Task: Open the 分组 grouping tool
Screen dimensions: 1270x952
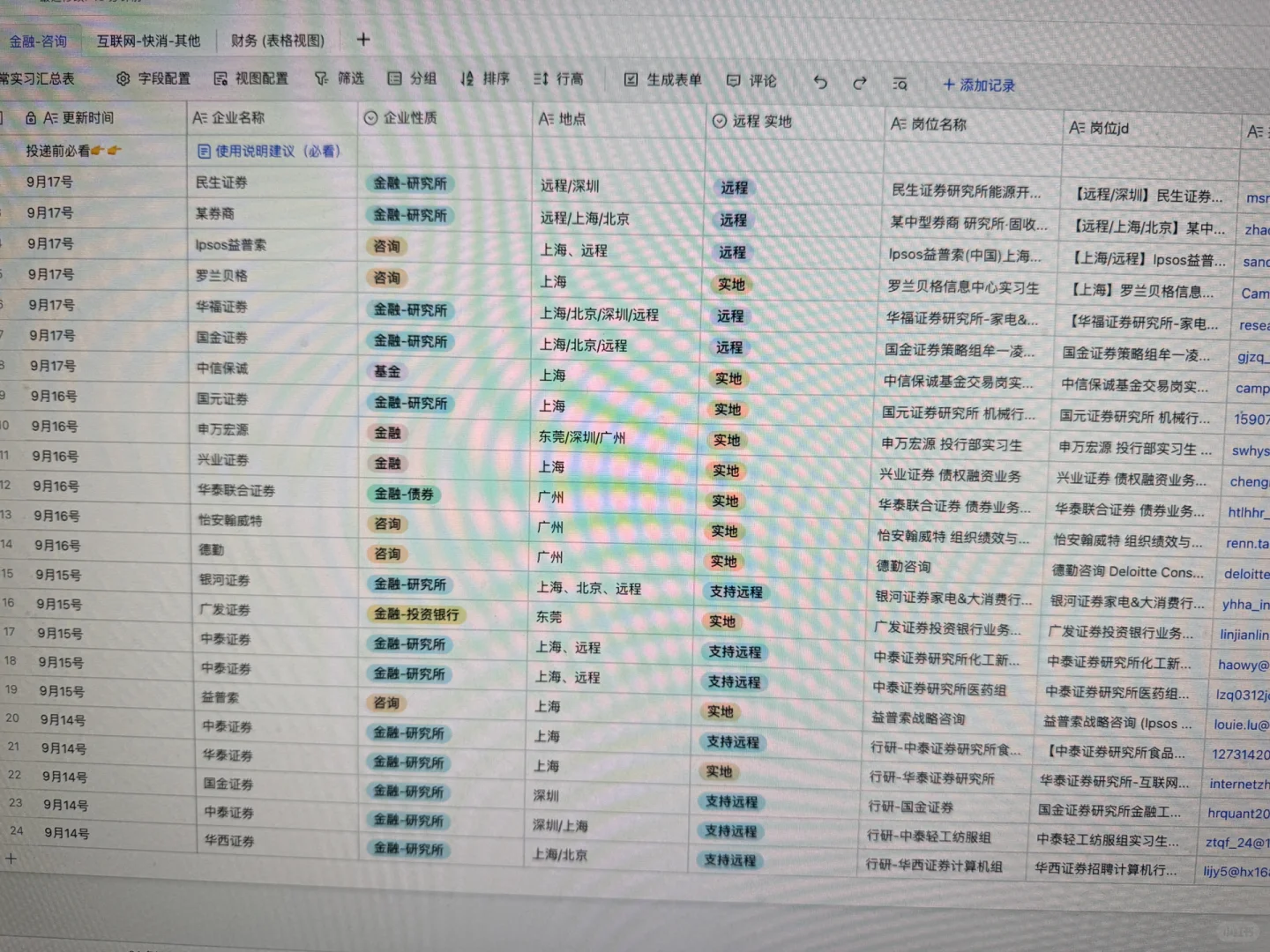Action: (412, 78)
